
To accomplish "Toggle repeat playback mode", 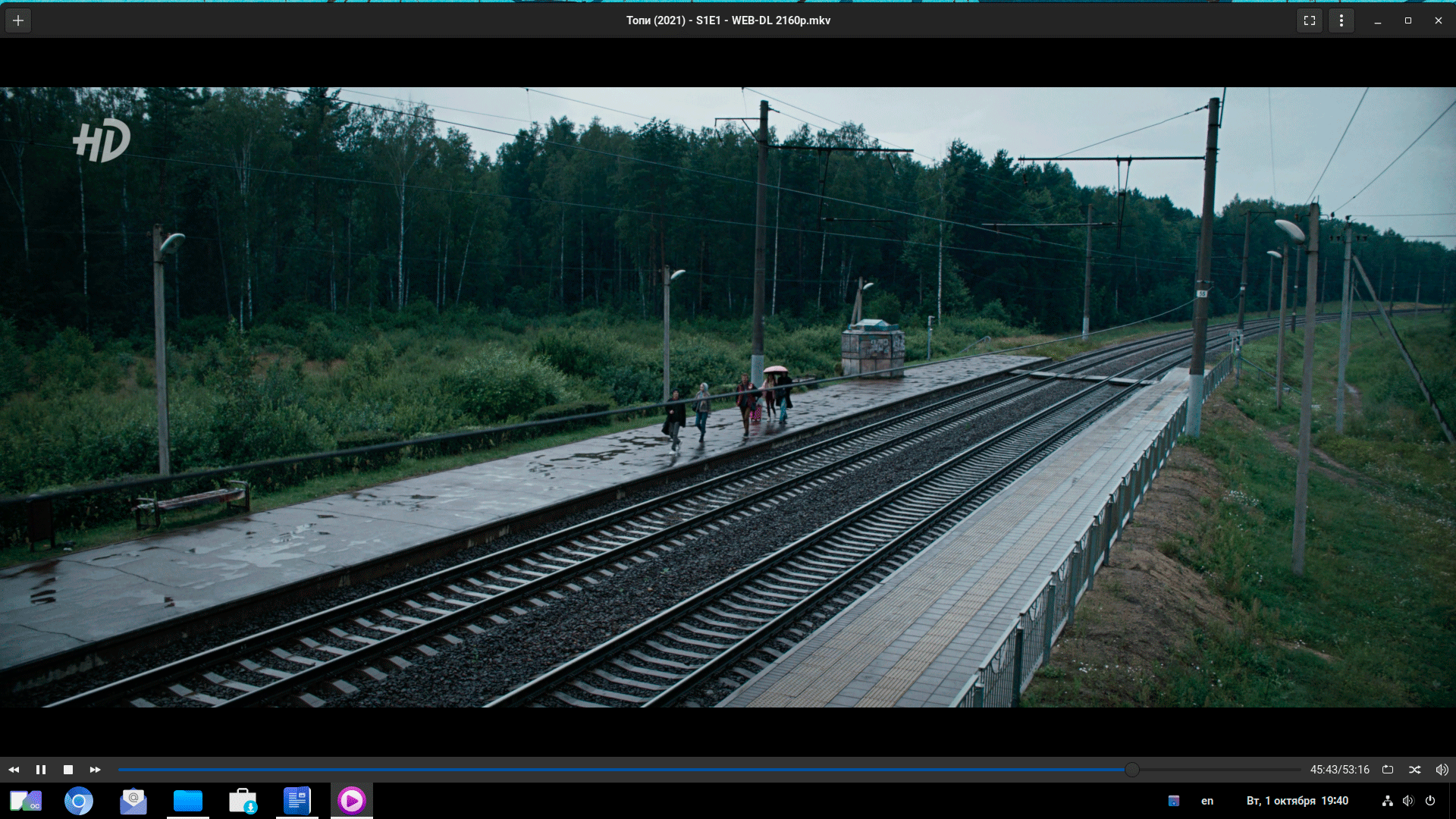I will 1388,770.
